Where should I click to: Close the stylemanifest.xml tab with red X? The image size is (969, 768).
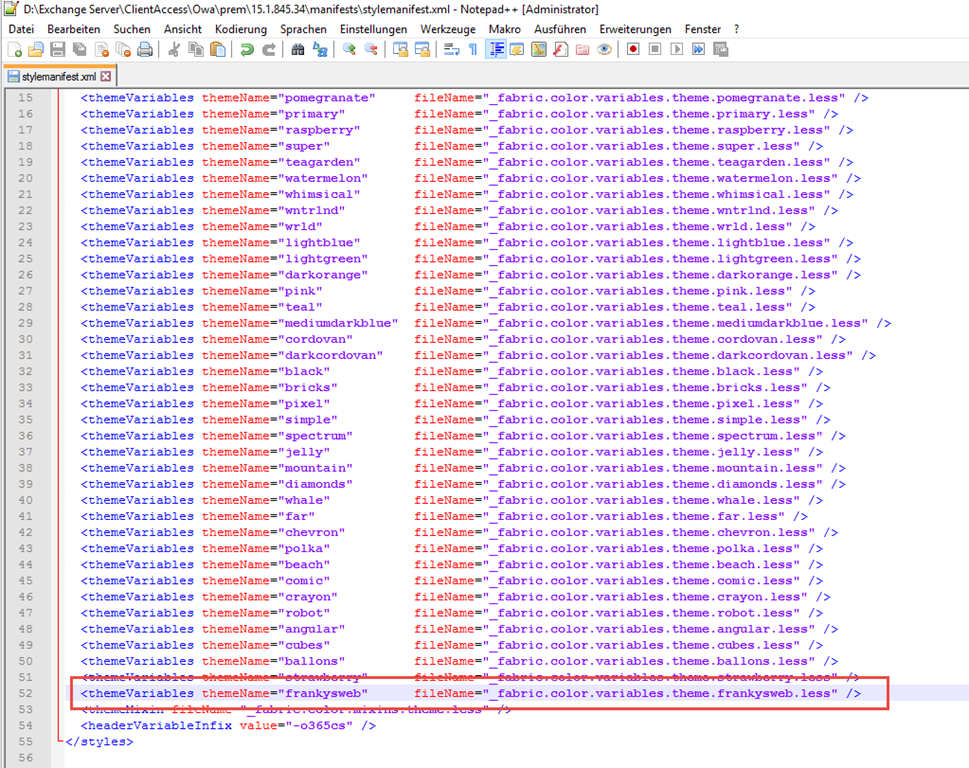click(106, 76)
